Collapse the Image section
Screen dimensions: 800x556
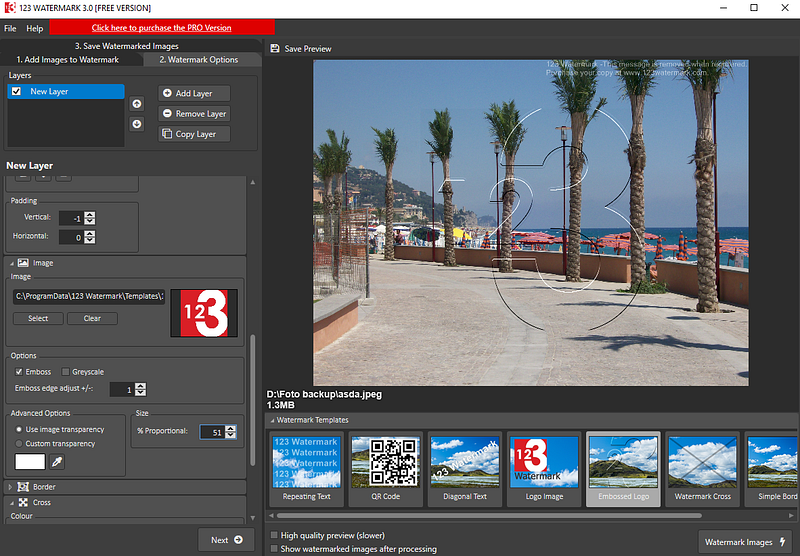(x=12, y=263)
